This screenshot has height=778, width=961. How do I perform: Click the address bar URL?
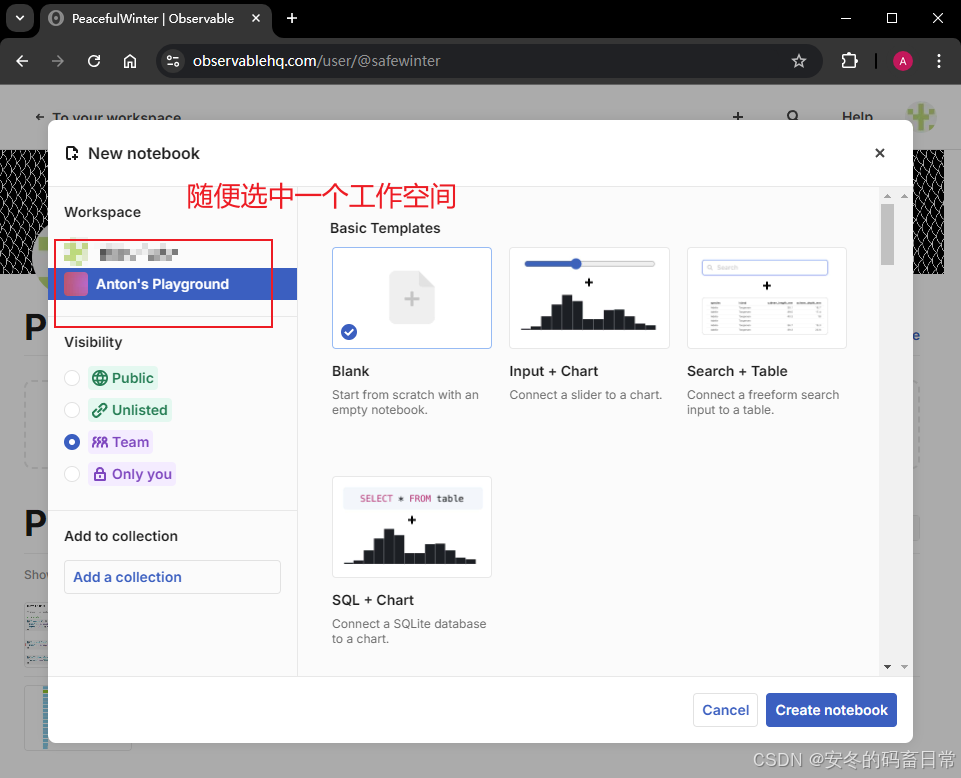point(316,61)
